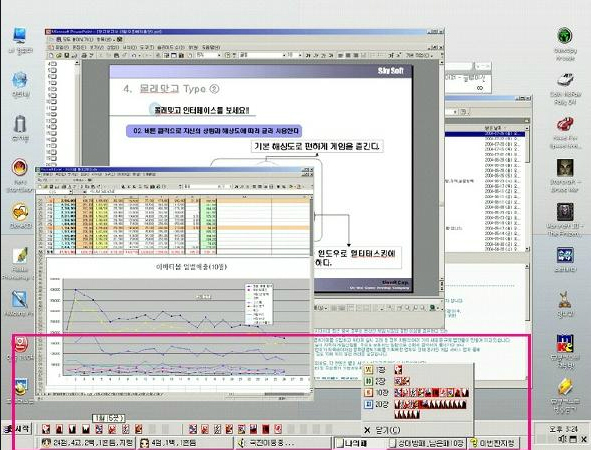Open the Need For Speed desktop shortcut

[x=565, y=132]
